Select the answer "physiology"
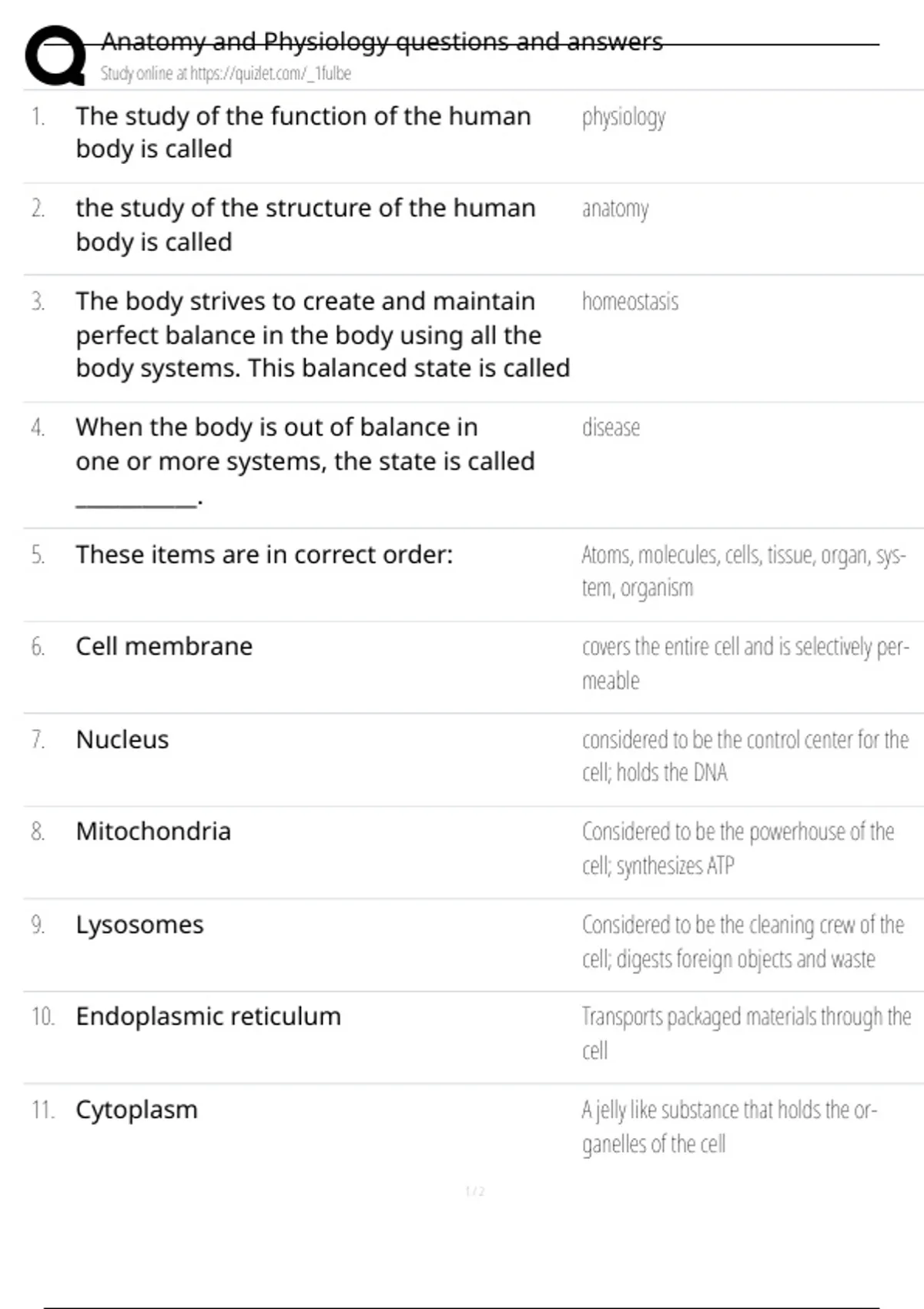This screenshot has height=1309, width=924. click(624, 117)
